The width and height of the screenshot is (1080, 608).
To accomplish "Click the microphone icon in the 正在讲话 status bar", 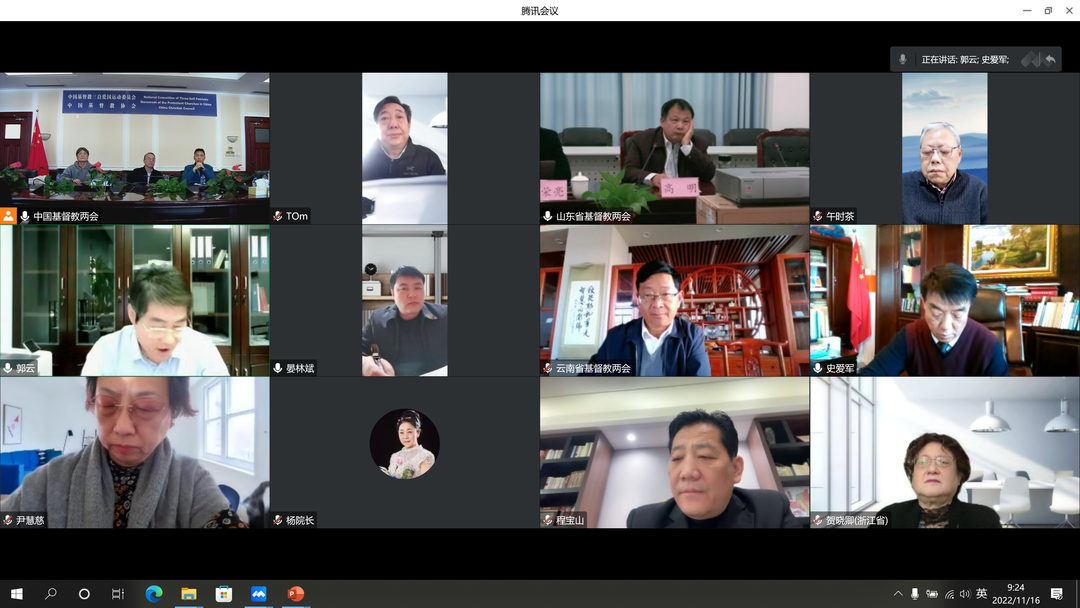I will pos(903,59).
